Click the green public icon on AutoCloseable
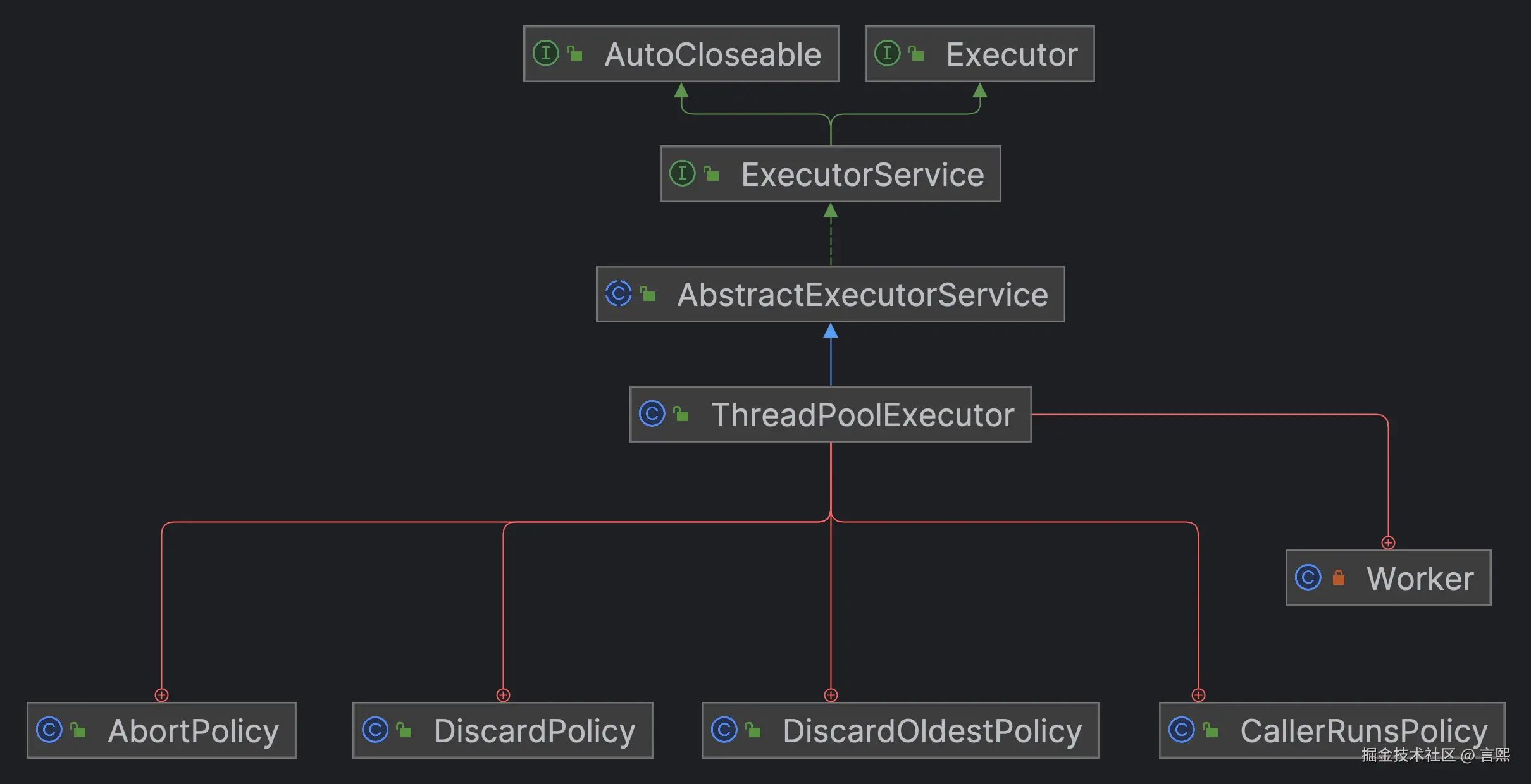The width and height of the screenshot is (1531, 784). (574, 54)
